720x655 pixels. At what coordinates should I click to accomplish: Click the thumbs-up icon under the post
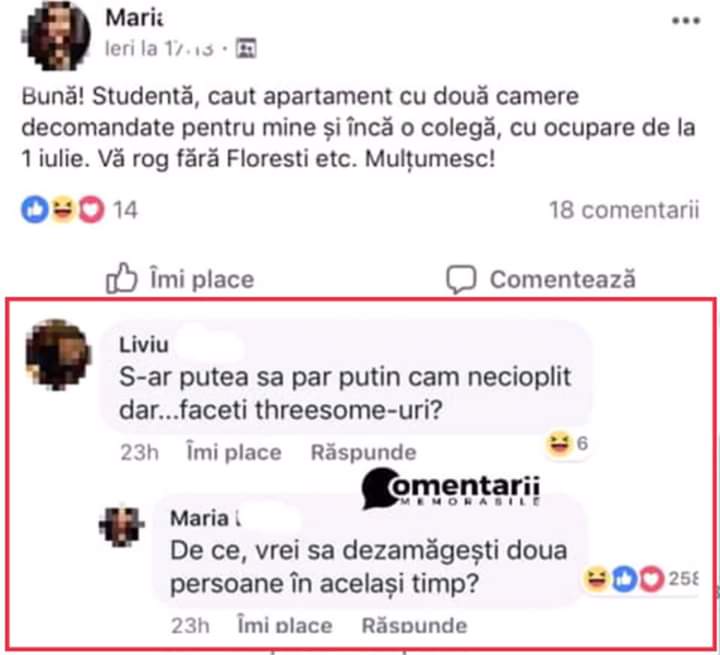pos(121,278)
